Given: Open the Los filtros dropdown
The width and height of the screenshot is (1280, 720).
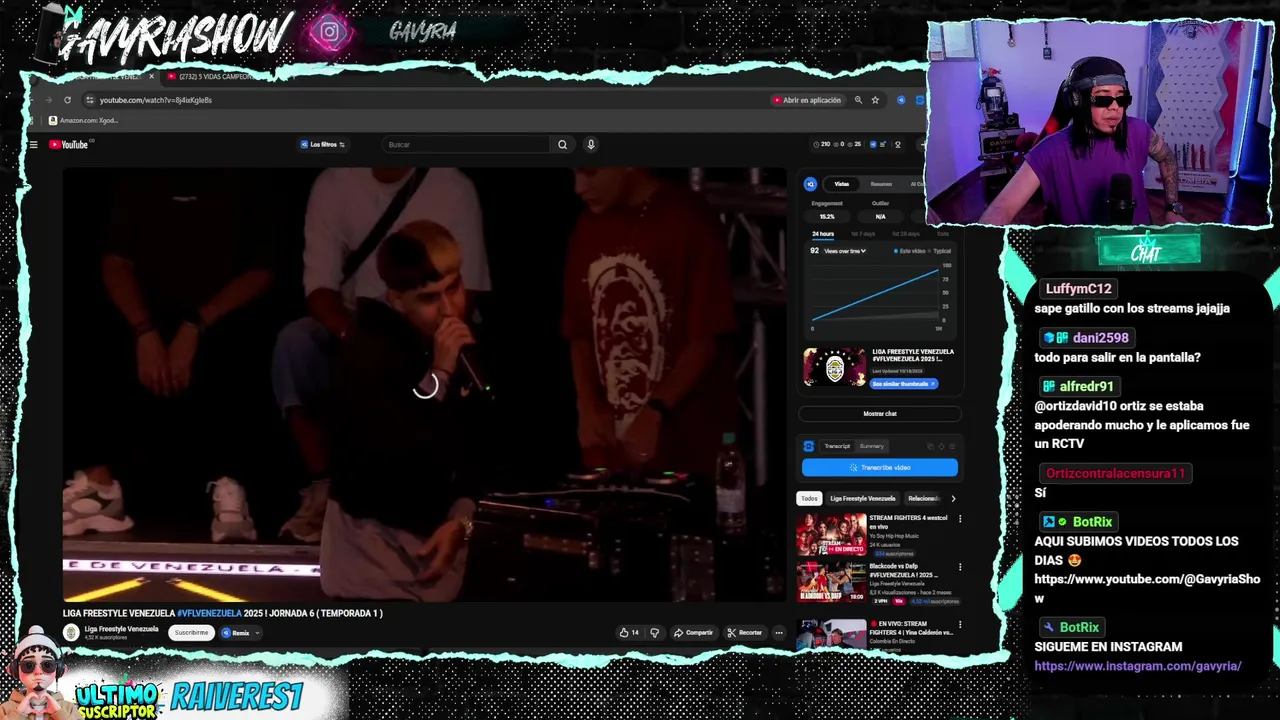Looking at the screenshot, I should point(323,145).
